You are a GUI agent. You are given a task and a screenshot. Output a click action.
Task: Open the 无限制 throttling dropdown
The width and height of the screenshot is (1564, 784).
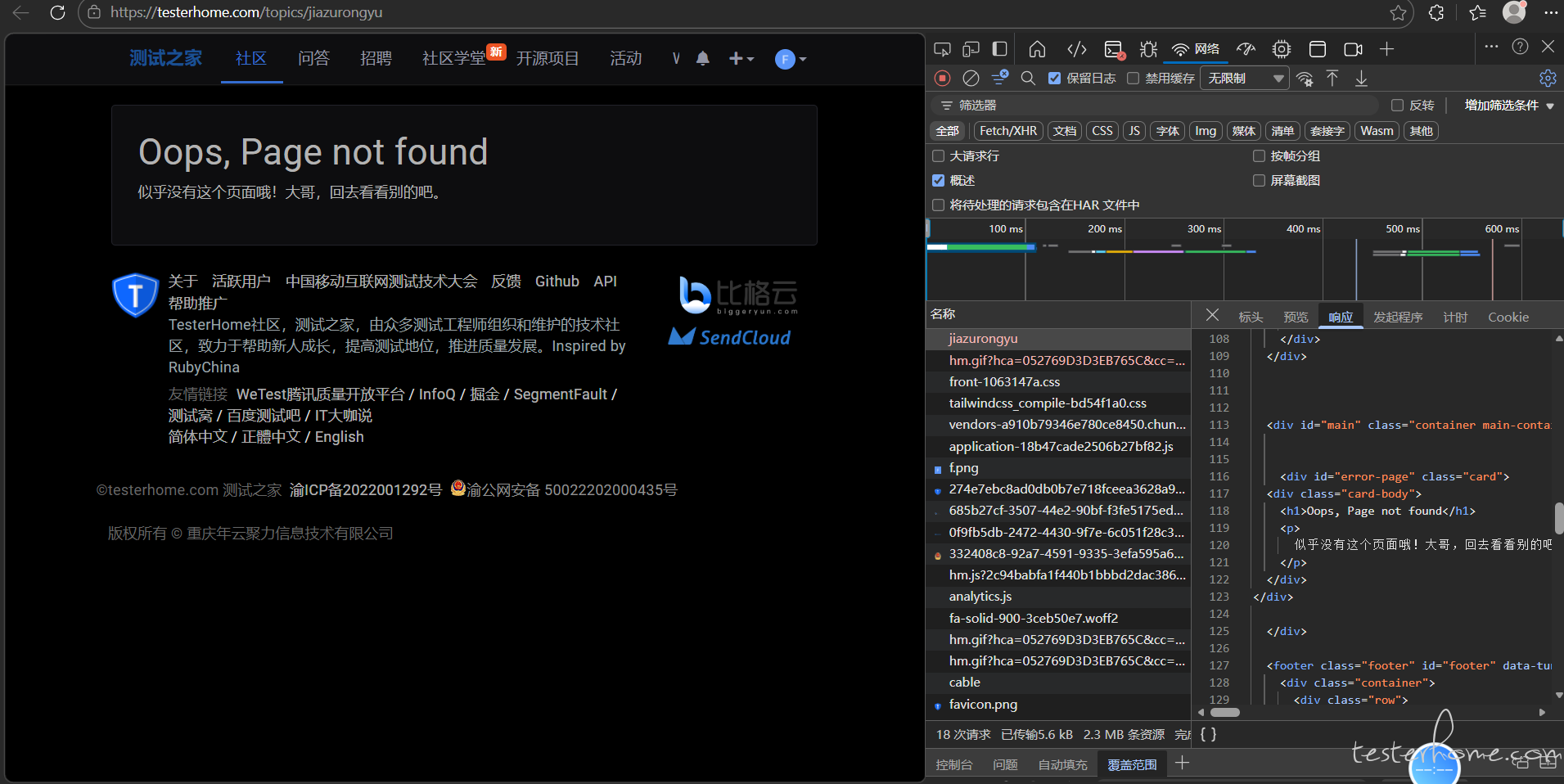1244,79
